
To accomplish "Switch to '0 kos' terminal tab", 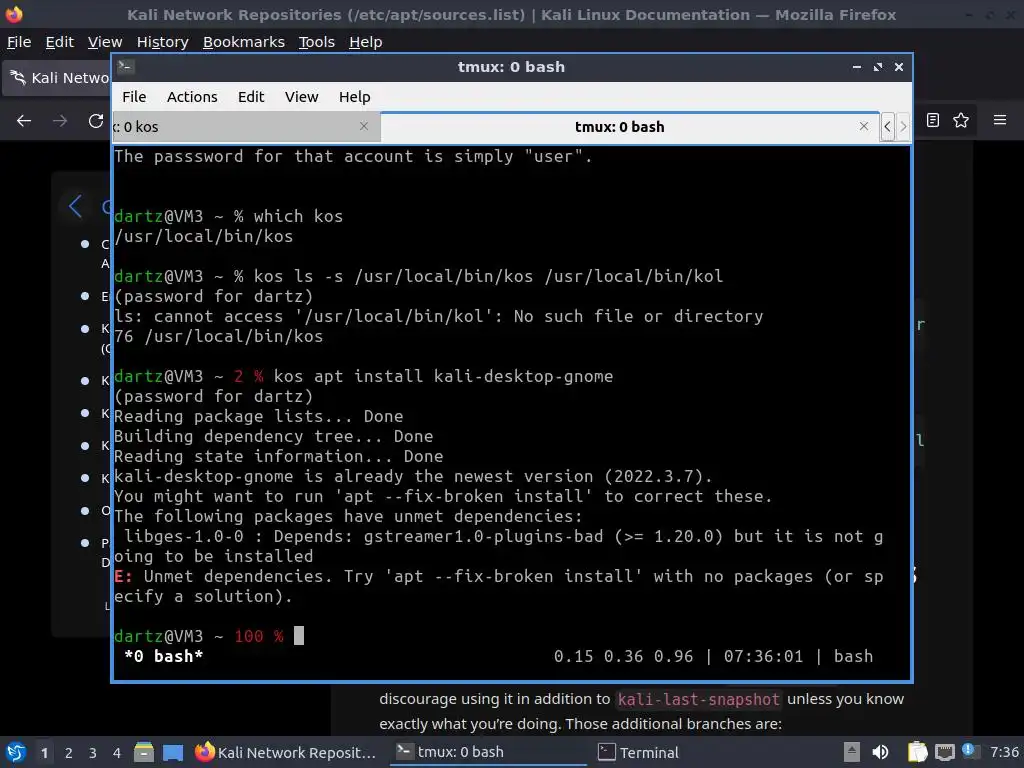I will [x=245, y=127].
